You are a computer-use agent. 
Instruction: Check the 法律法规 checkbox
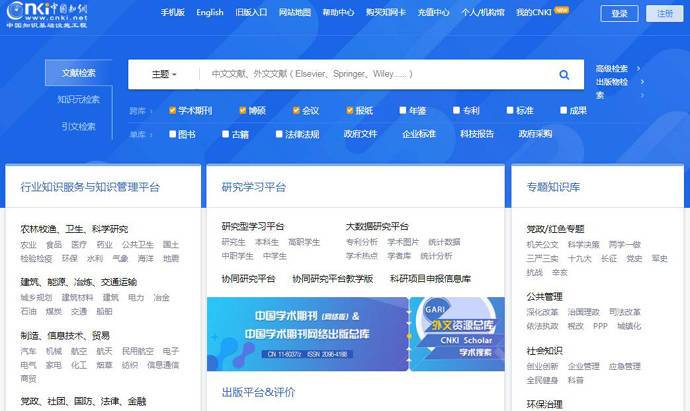tap(279, 134)
